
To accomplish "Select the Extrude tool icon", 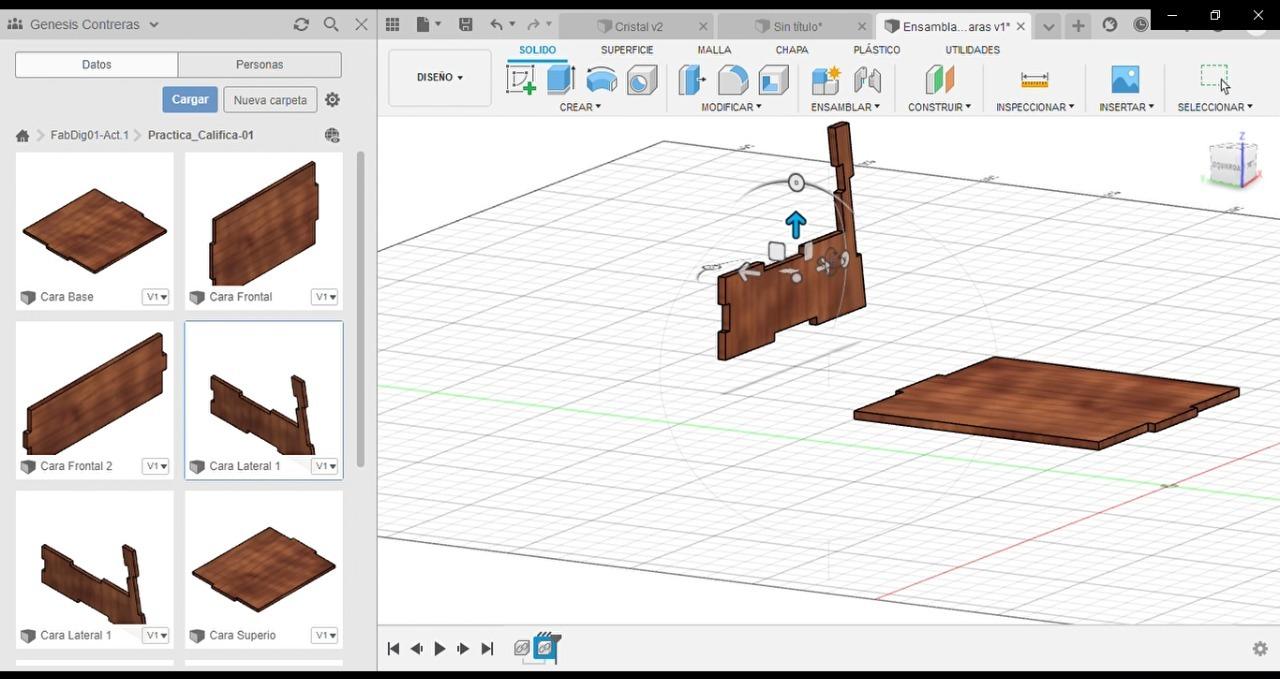I will pyautogui.click(x=561, y=79).
